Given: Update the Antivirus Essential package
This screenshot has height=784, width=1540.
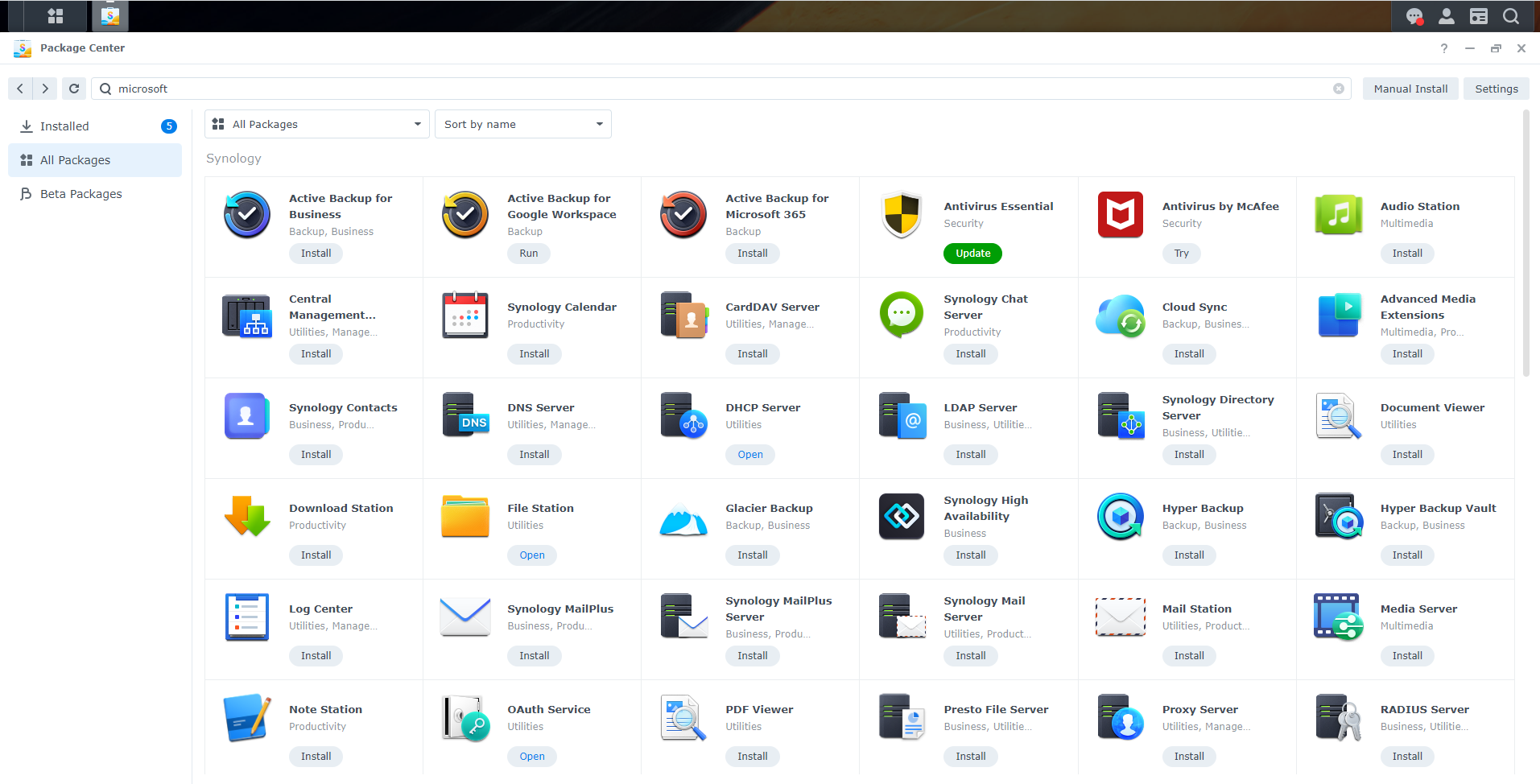Looking at the screenshot, I should point(972,254).
